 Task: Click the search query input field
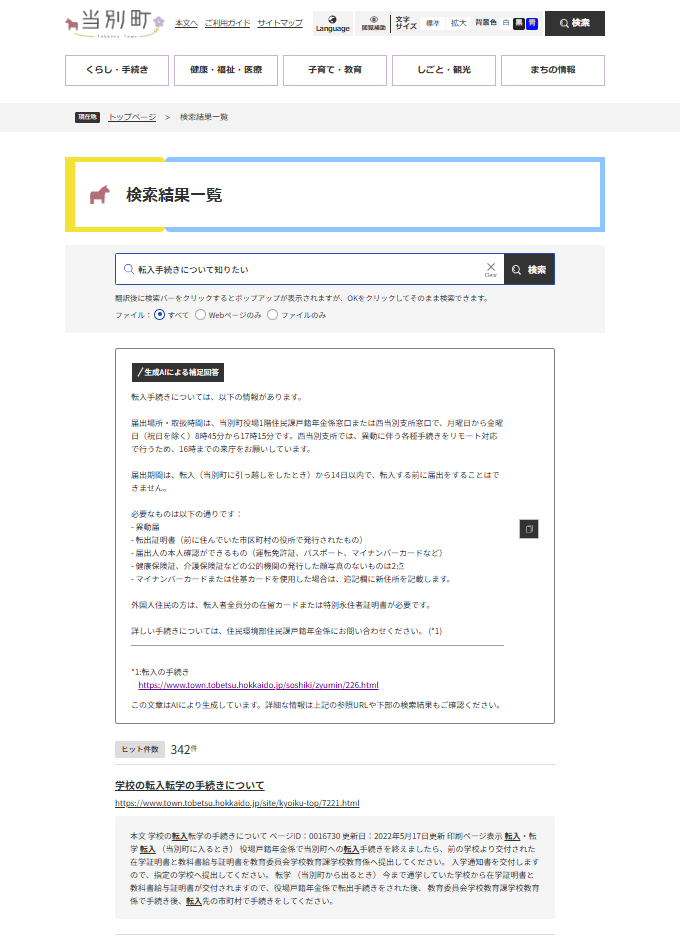308,269
